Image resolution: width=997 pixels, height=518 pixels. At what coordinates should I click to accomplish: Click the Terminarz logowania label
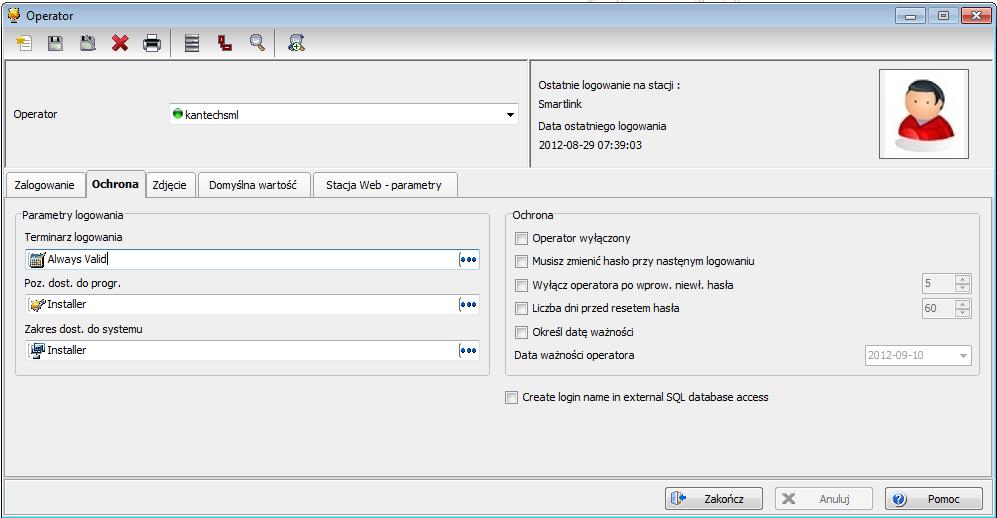click(73, 237)
